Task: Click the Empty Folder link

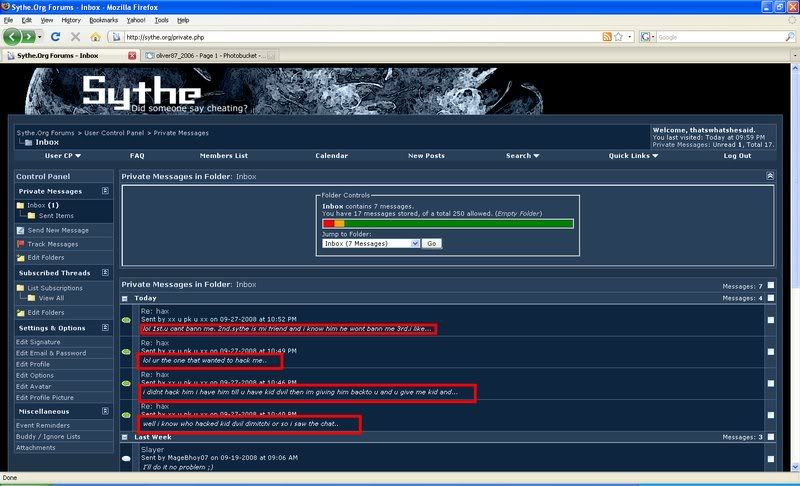Action: tap(518, 214)
